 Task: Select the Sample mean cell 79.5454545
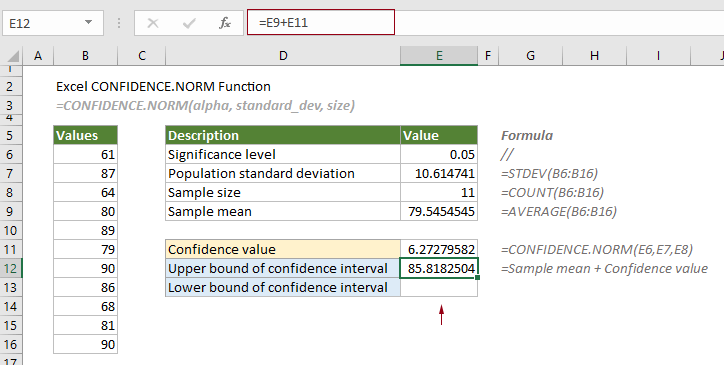(x=439, y=212)
